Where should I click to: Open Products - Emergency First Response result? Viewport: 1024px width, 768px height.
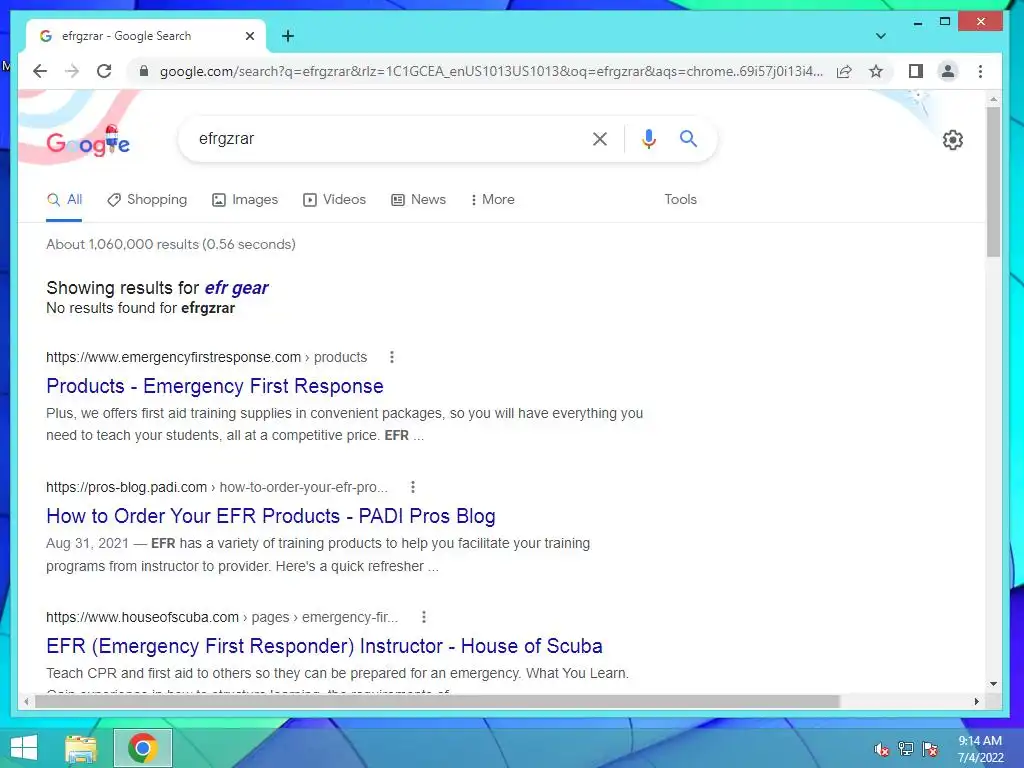215,386
